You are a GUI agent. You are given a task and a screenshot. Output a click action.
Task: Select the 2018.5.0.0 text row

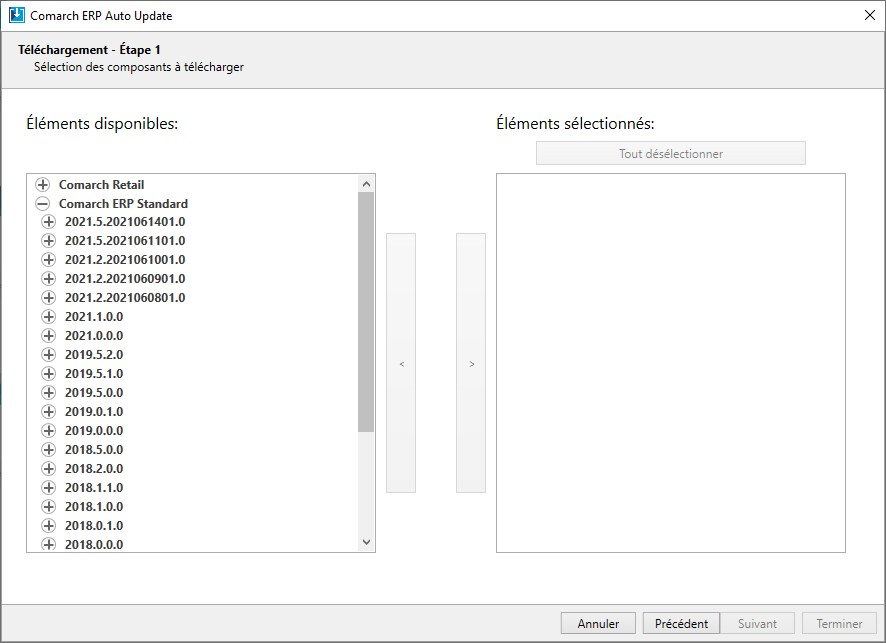point(94,450)
